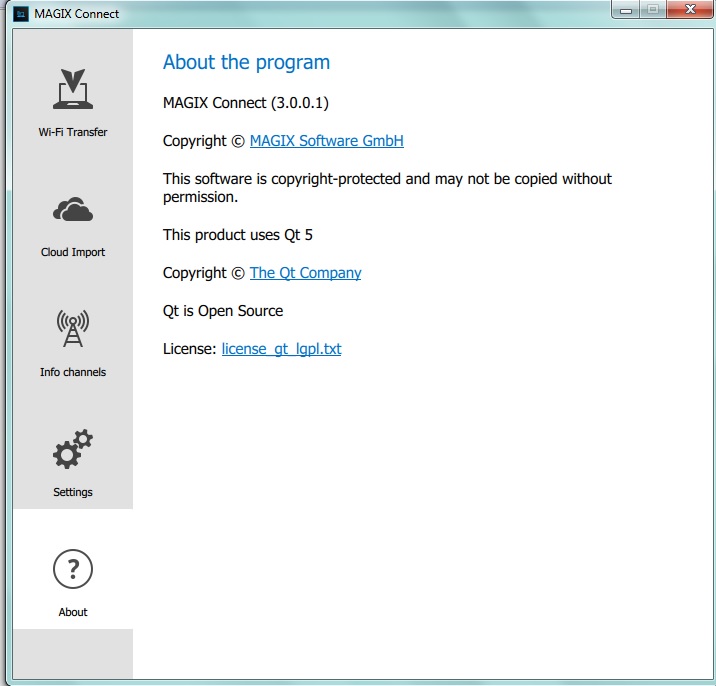Open the license_qt_lgpl.txt link
This screenshot has width=716, height=686.
[281, 349]
